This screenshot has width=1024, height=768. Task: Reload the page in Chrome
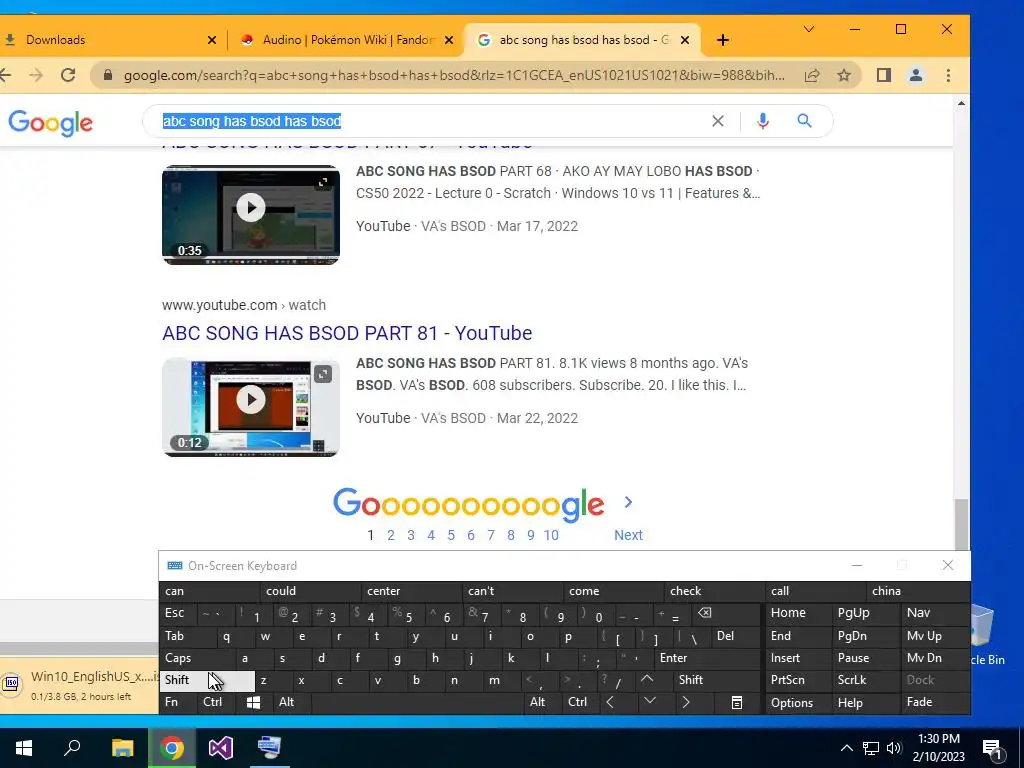coord(68,75)
